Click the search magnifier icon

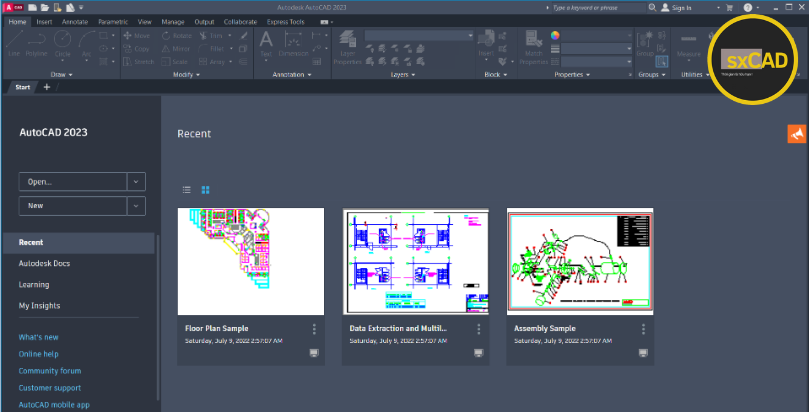pyautogui.click(x=652, y=7)
